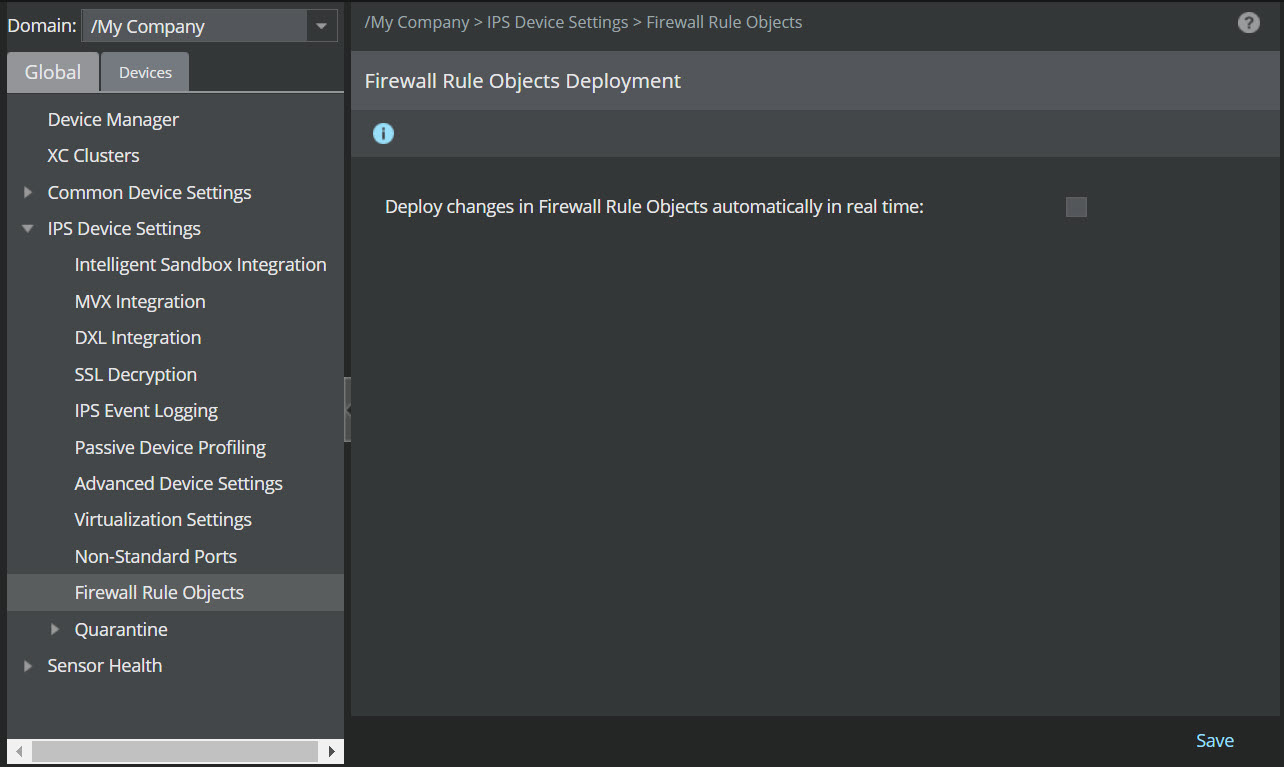Open Device Manager in the tree

[113, 120]
